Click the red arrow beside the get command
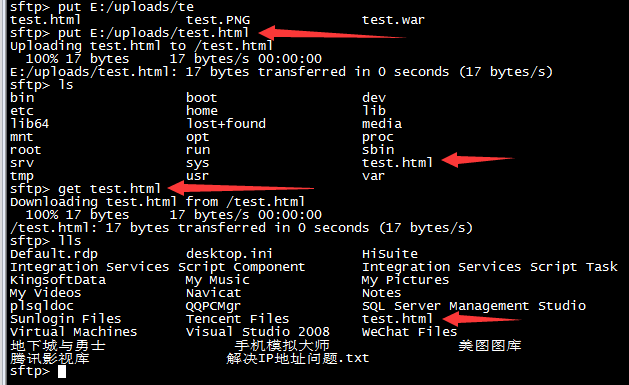Image resolution: width=629 pixels, height=385 pixels. [241, 187]
